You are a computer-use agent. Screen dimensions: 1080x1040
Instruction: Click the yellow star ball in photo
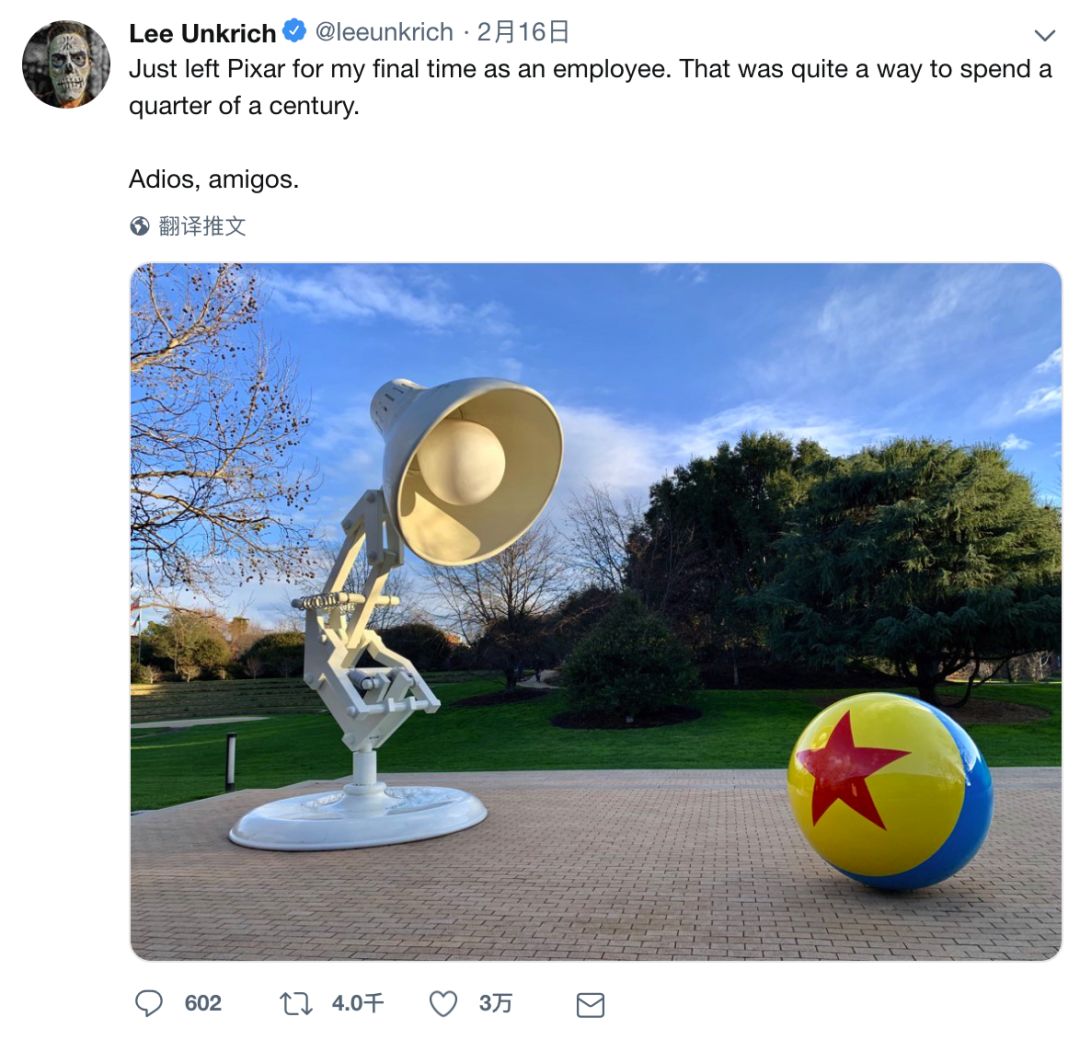point(890,791)
